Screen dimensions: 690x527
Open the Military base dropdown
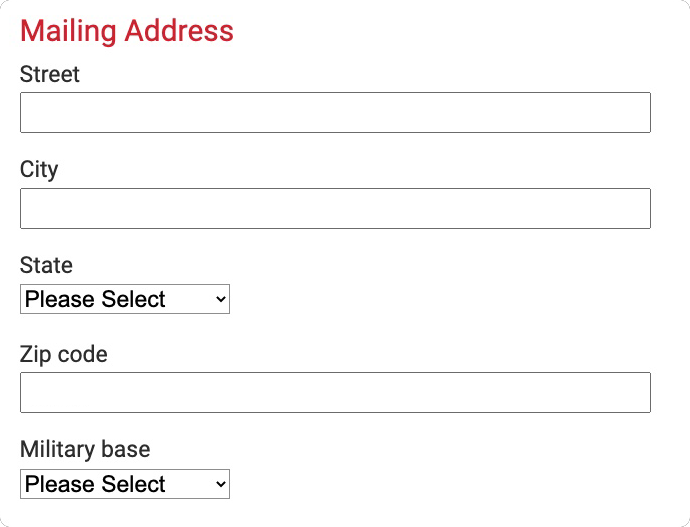pyautogui.click(x=125, y=484)
